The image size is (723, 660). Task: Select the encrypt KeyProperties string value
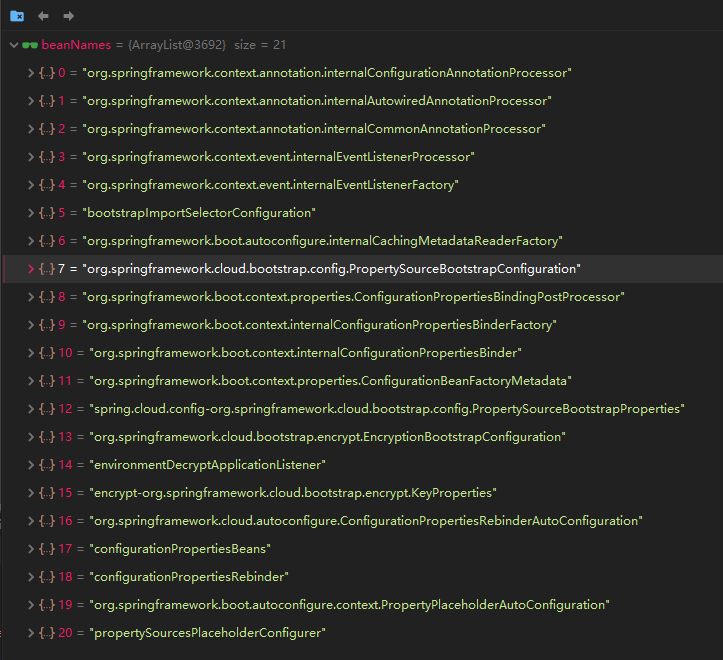point(293,493)
